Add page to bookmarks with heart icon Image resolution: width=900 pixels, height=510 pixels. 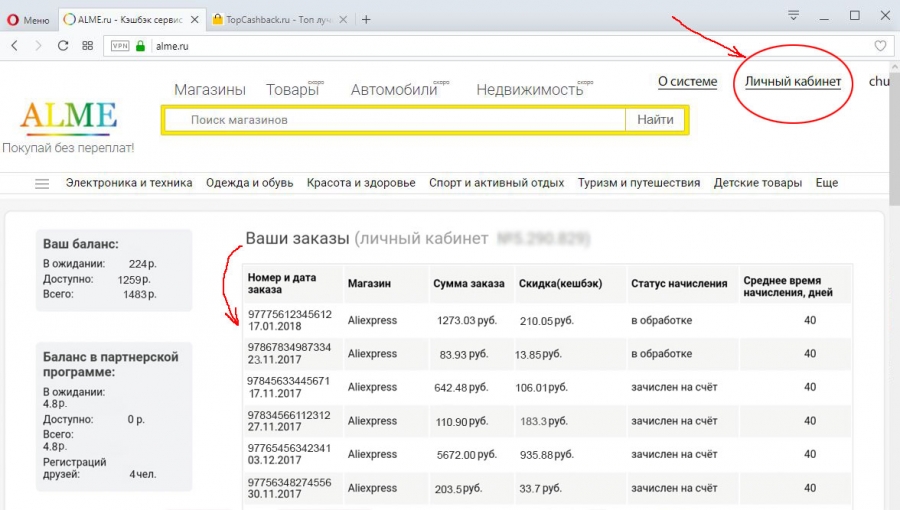(880, 46)
